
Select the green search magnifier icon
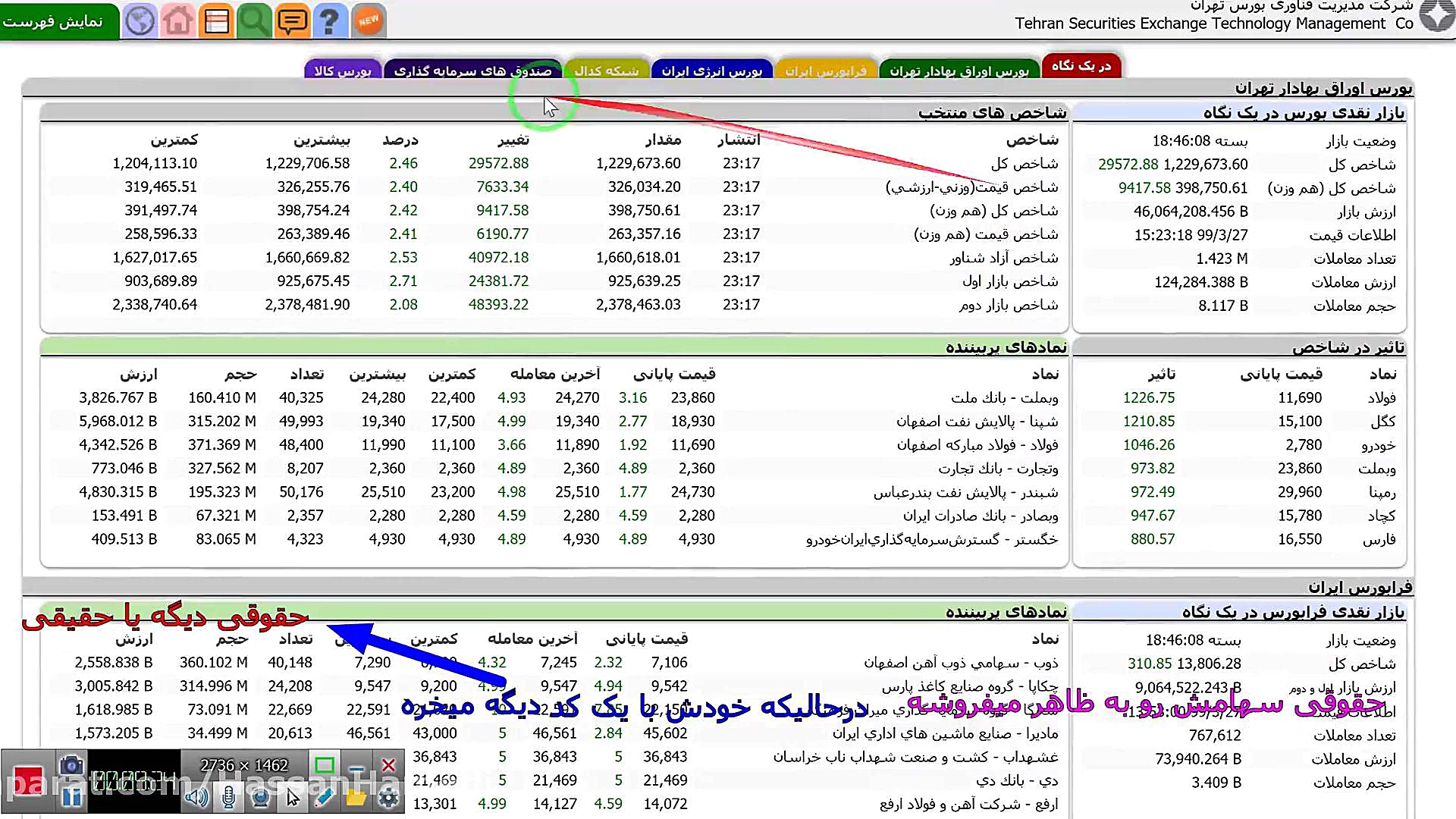click(254, 20)
